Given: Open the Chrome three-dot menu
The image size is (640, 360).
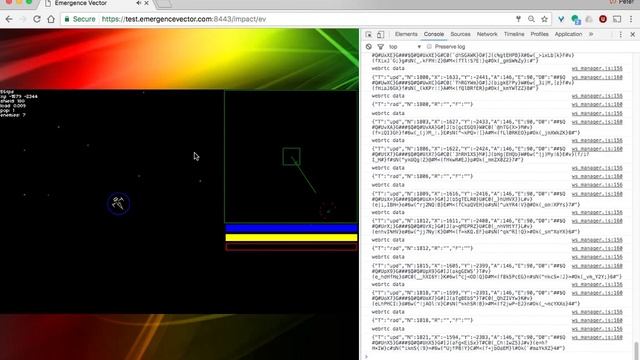Looking at the screenshot, I should (x=631, y=19).
